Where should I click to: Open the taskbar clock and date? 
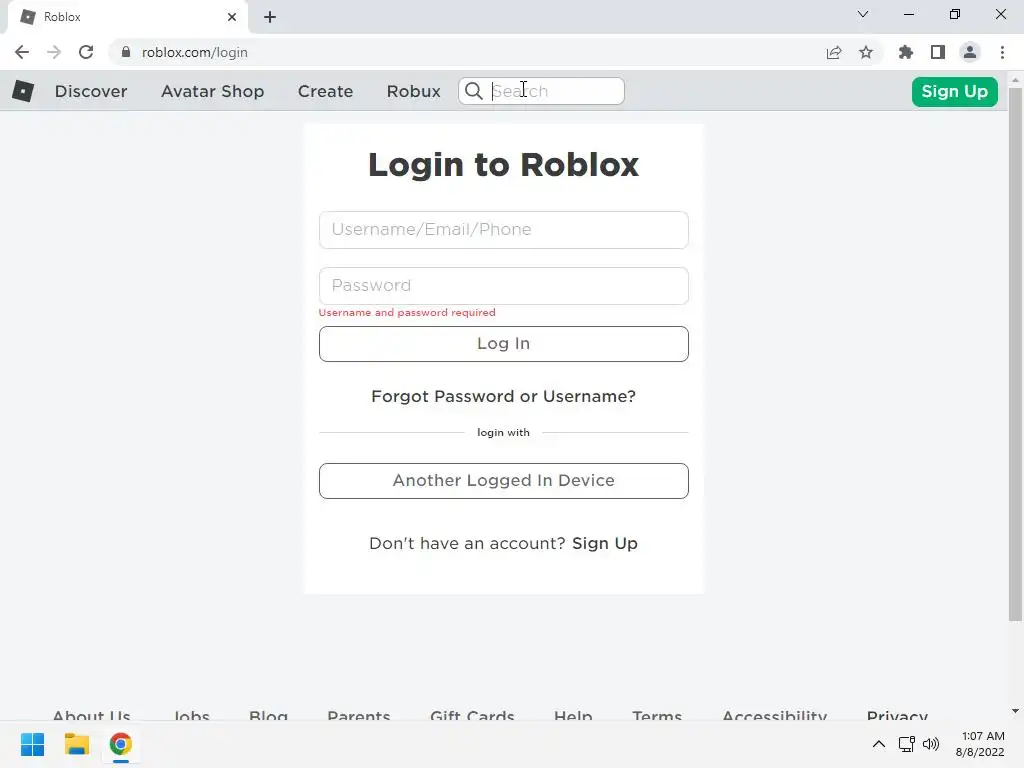click(x=980, y=744)
